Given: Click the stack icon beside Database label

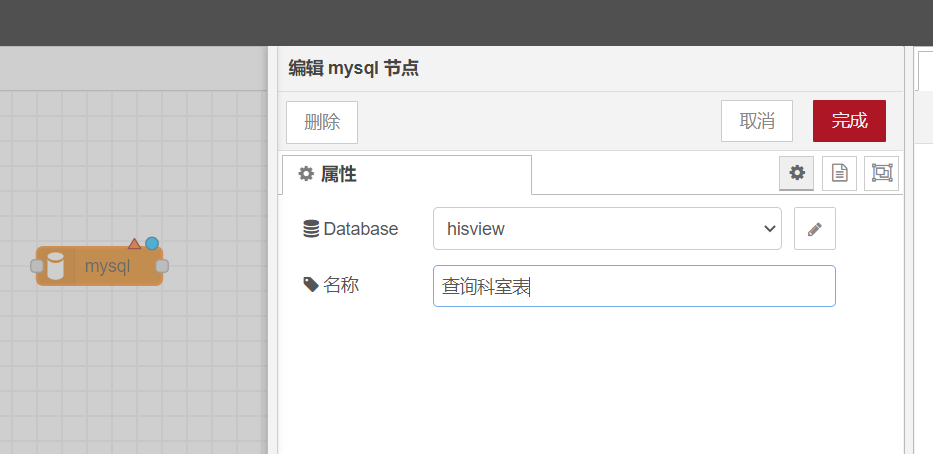Looking at the screenshot, I should pos(310,229).
